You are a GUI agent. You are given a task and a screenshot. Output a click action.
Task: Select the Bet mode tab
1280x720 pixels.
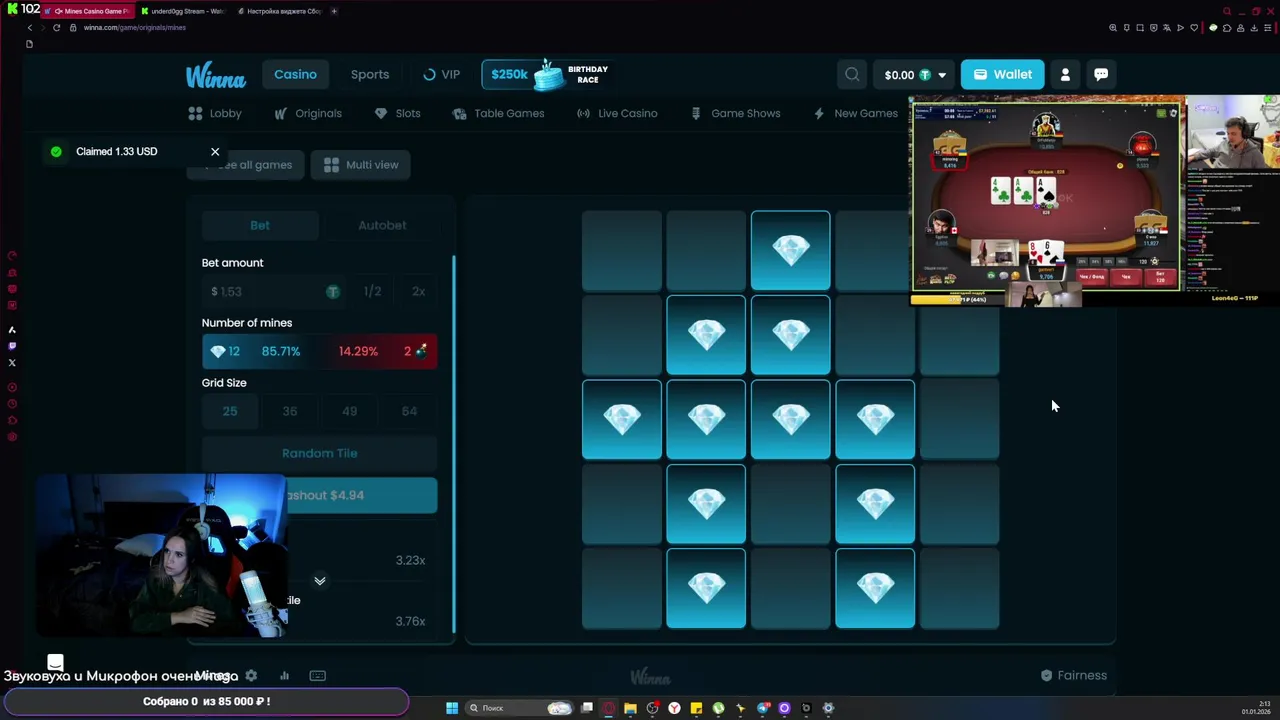click(260, 225)
